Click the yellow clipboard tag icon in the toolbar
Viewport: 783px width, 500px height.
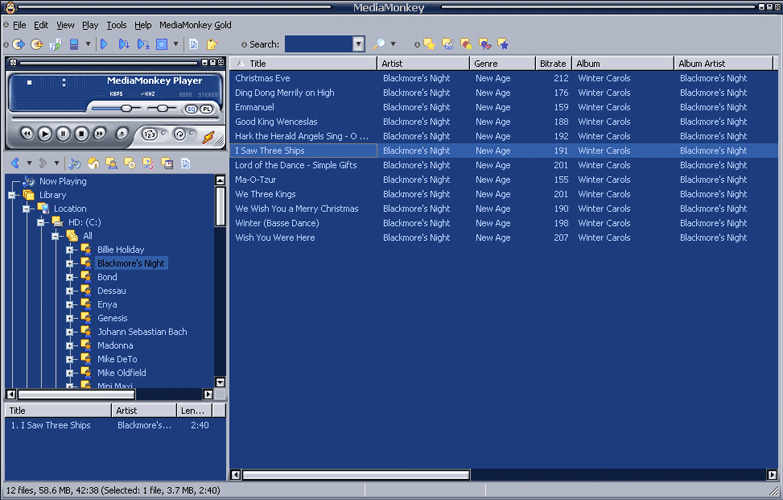(x=212, y=44)
